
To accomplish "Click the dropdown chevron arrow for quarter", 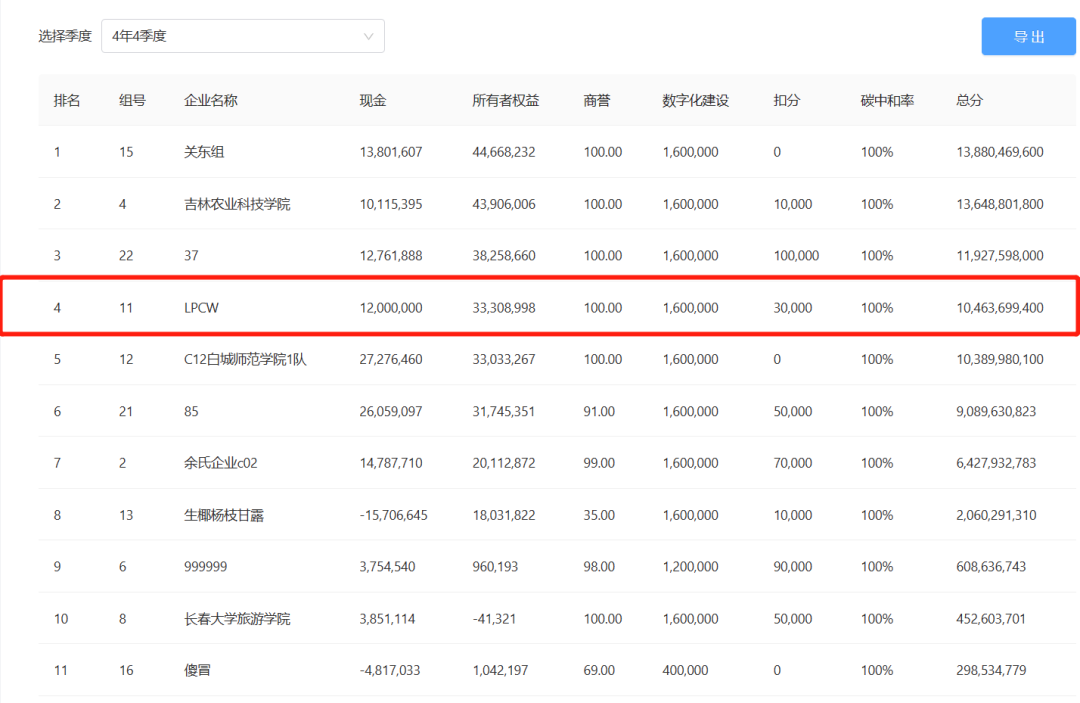I will 368,36.
